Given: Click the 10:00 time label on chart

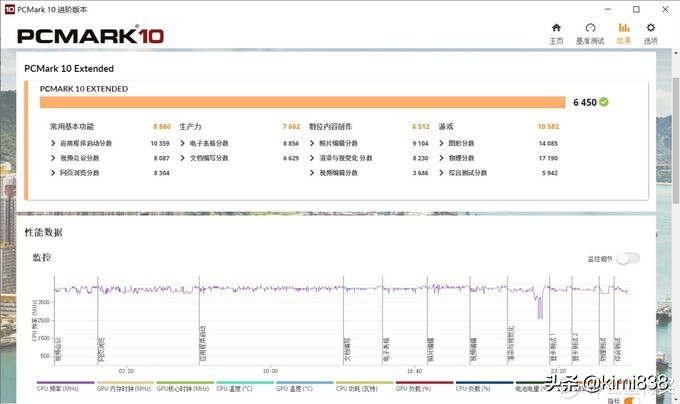Looking at the screenshot, I should 270,371.
